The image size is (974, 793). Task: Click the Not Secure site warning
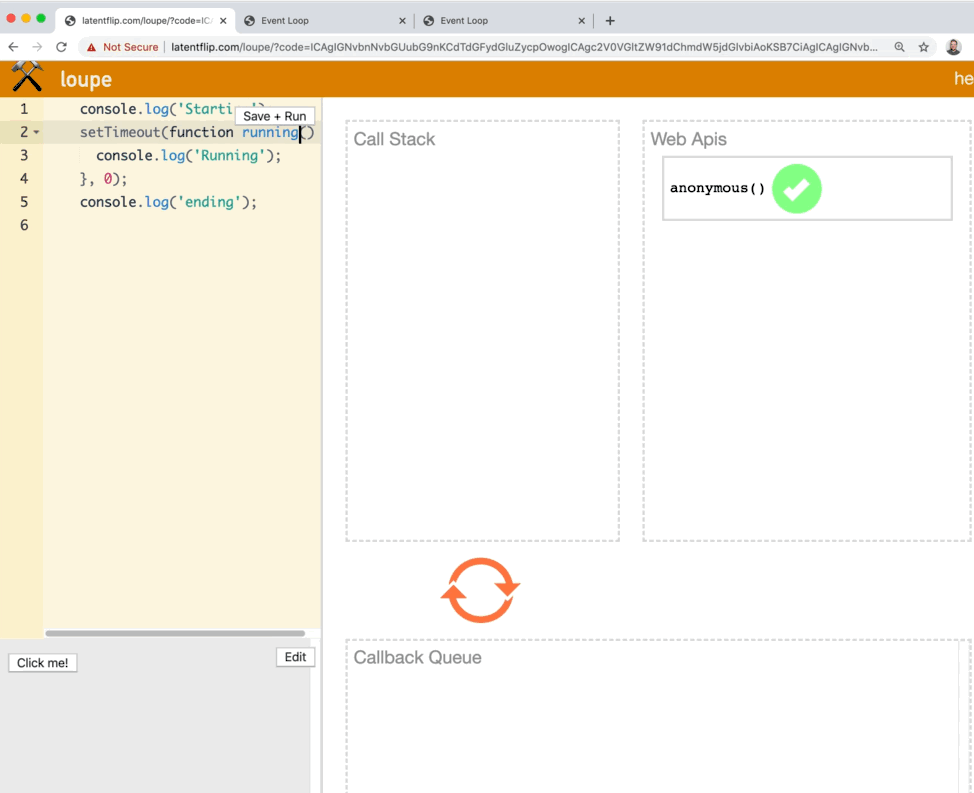[x=122, y=47]
